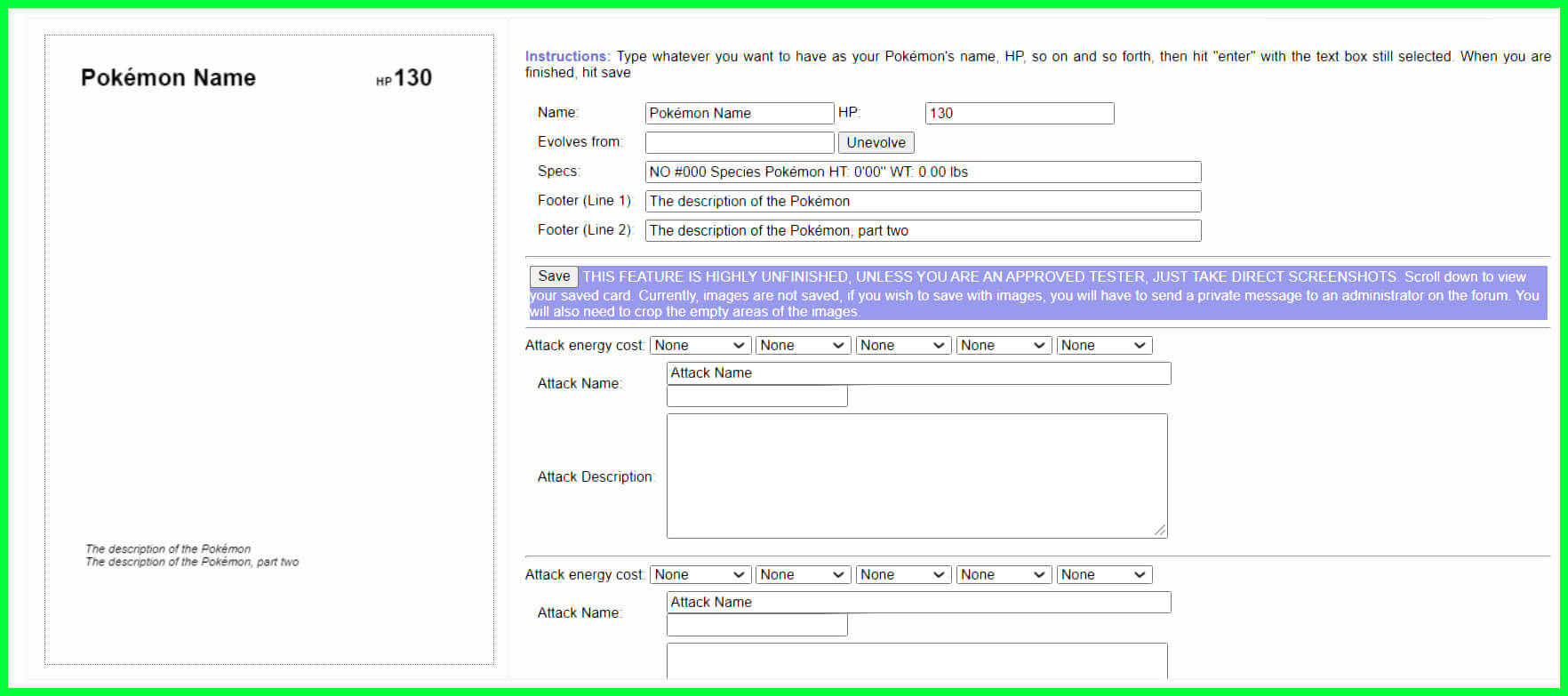Click 'The description of the Pokémon' card footer line

168,549
